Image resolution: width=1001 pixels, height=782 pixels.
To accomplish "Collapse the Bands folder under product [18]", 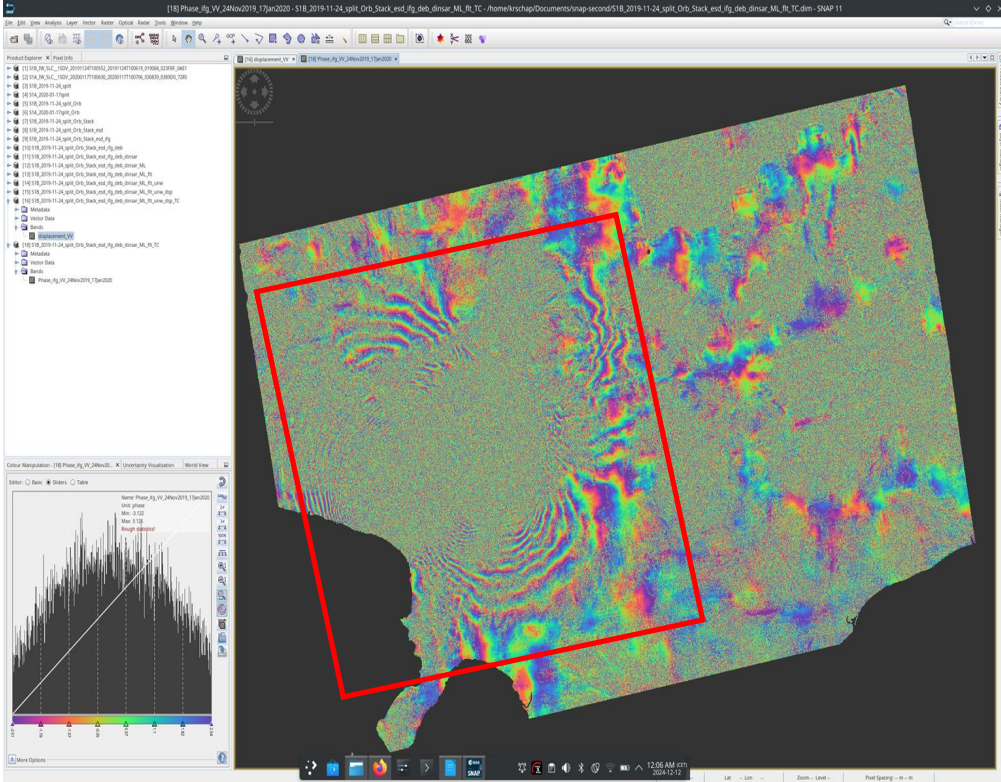I will pos(17,271).
